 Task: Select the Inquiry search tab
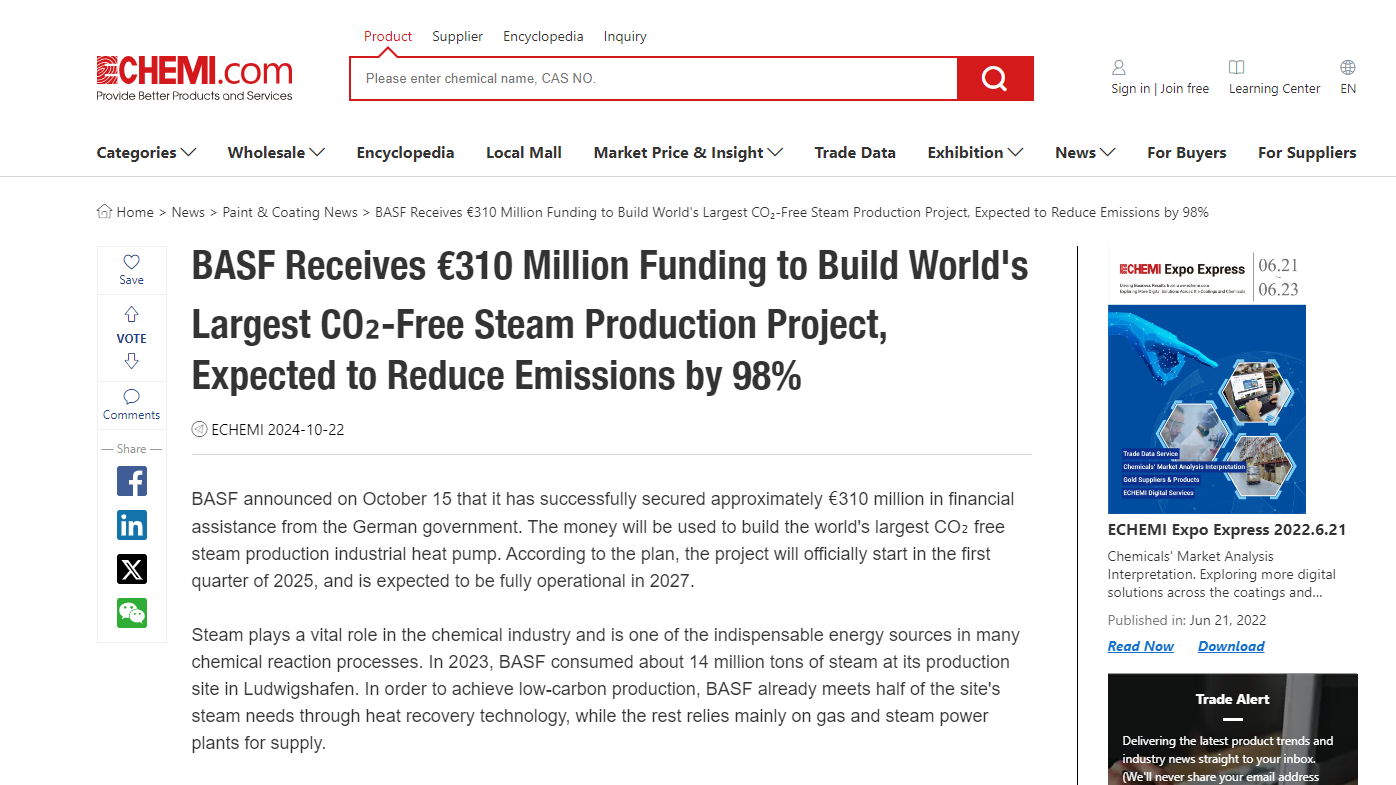click(x=625, y=36)
